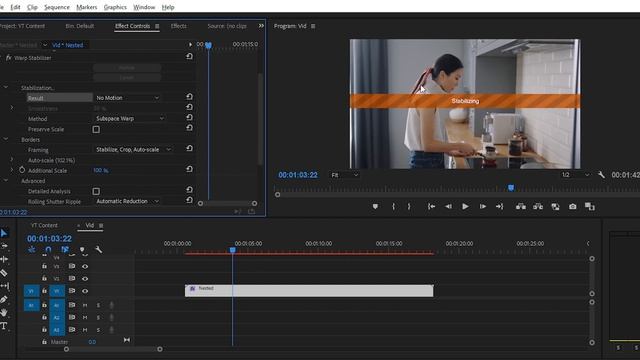
Task: Lock video track V1
Action: click(x=44, y=291)
